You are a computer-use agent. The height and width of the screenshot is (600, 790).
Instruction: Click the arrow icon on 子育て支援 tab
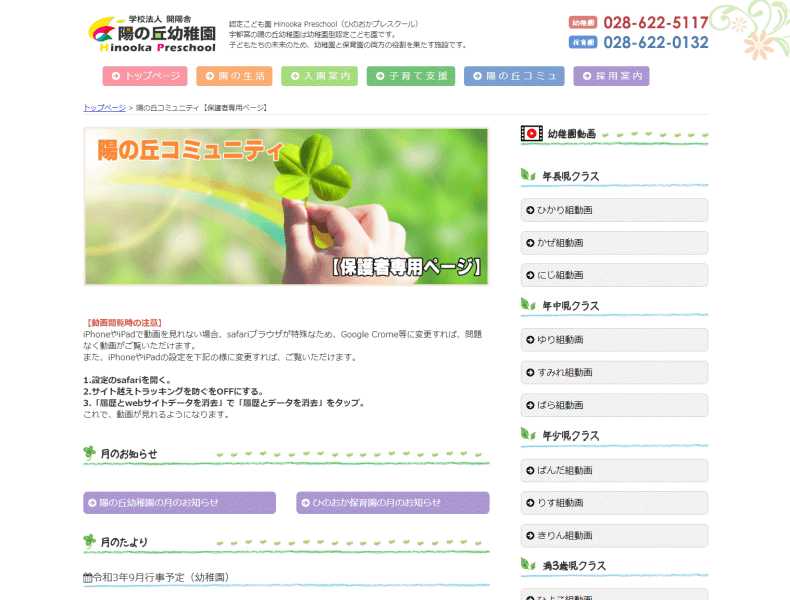pyautogui.click(x=380, y=76)
